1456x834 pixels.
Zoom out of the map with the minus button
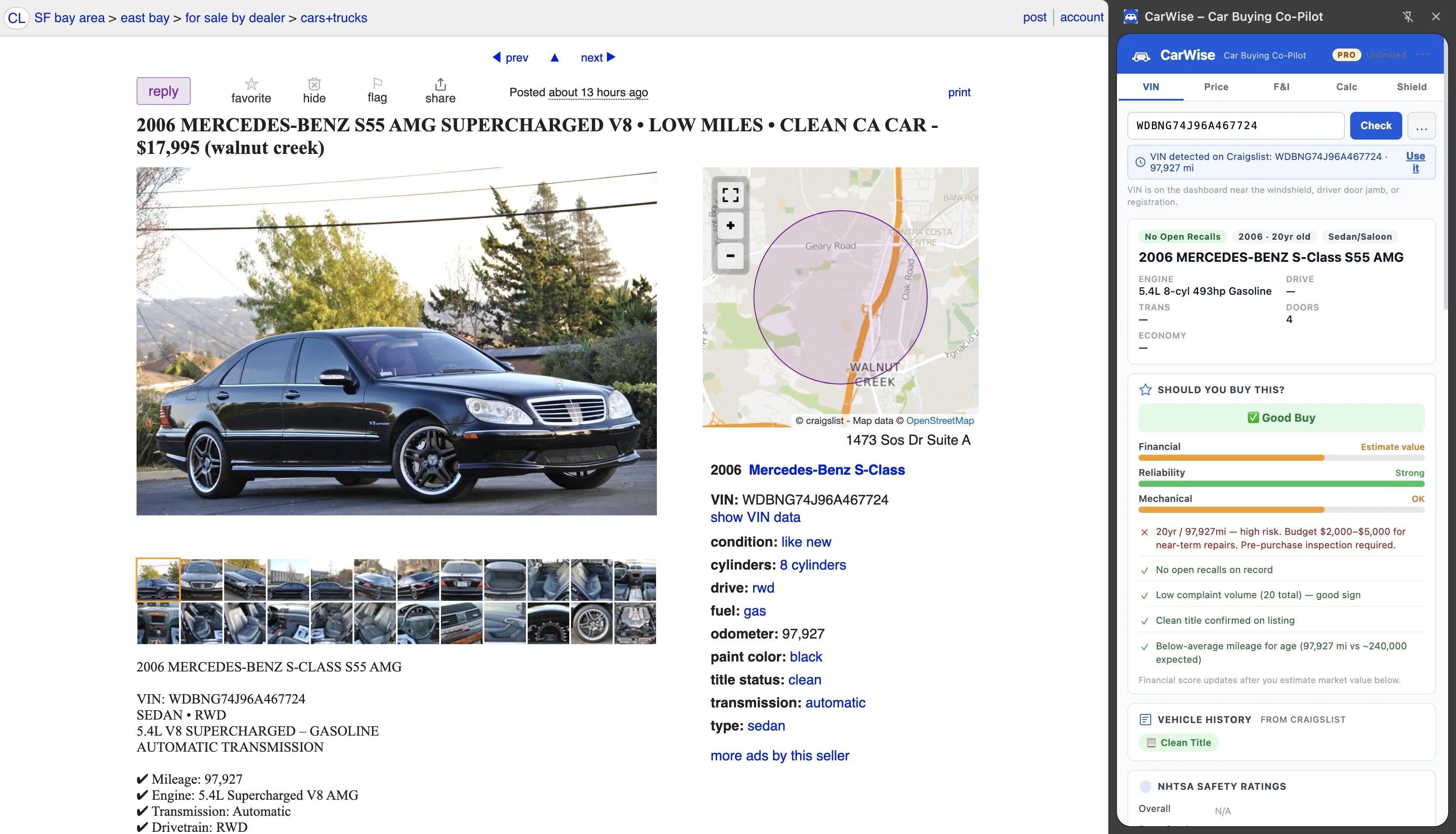[730, 255]
